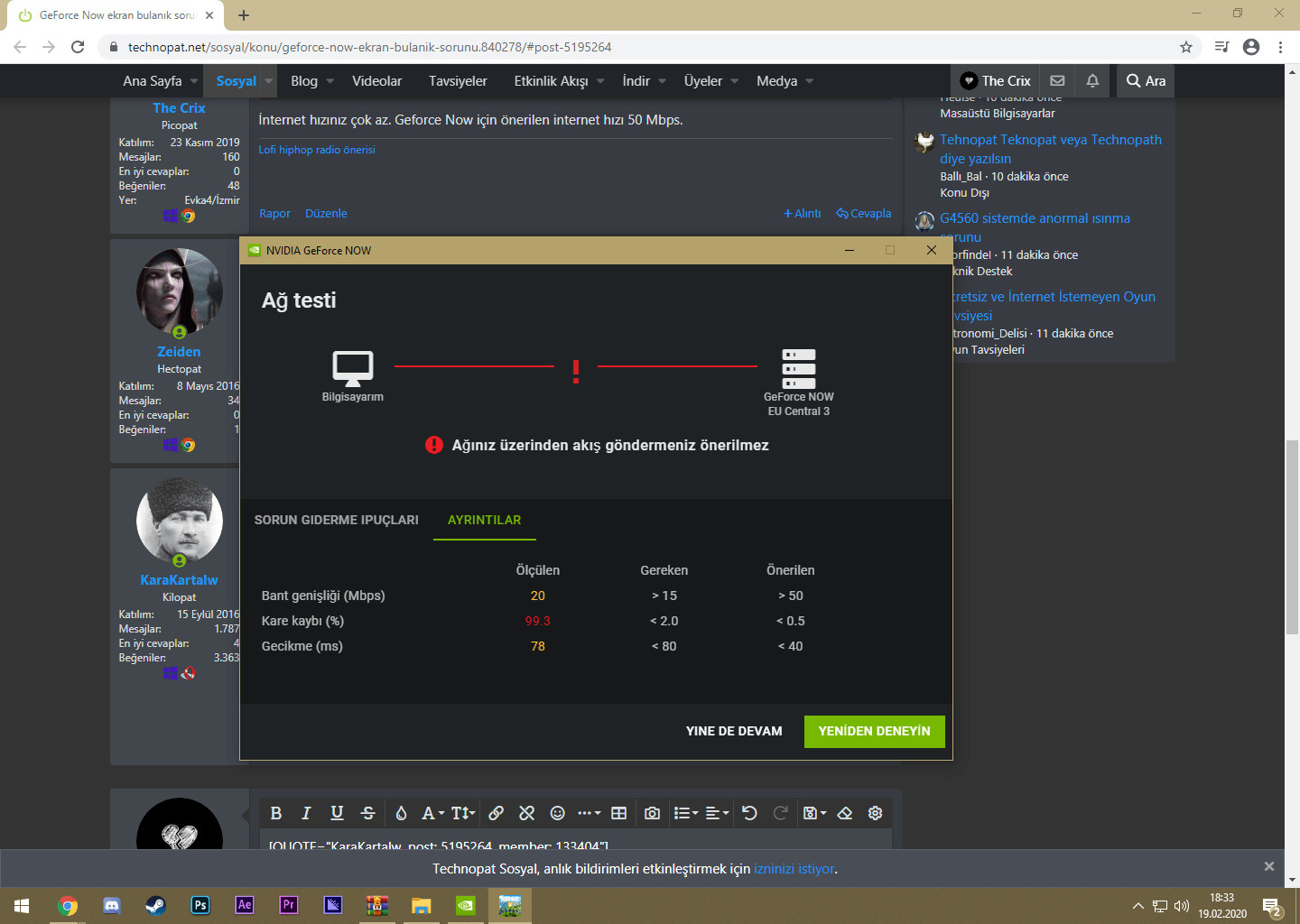Viewport: 1300px width, 924px height.
Task: Open the list options dropdown
Action: (686, 813)
